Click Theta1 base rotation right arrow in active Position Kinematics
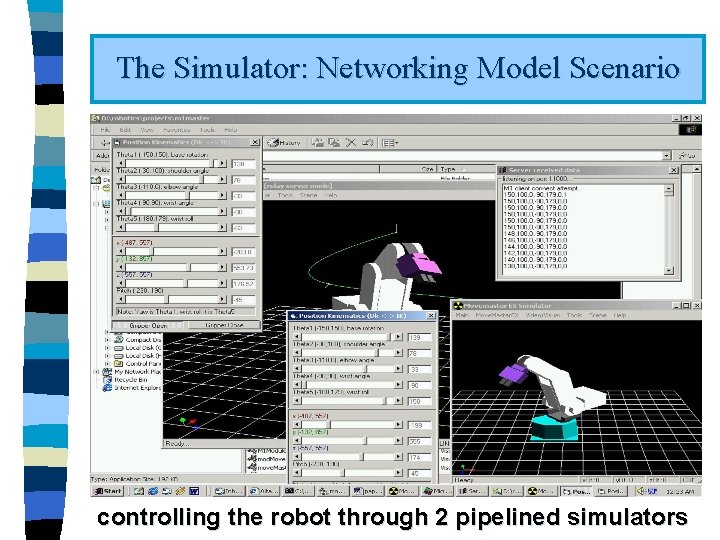Screen dimensions: 720x540 (x=398, y=337)
